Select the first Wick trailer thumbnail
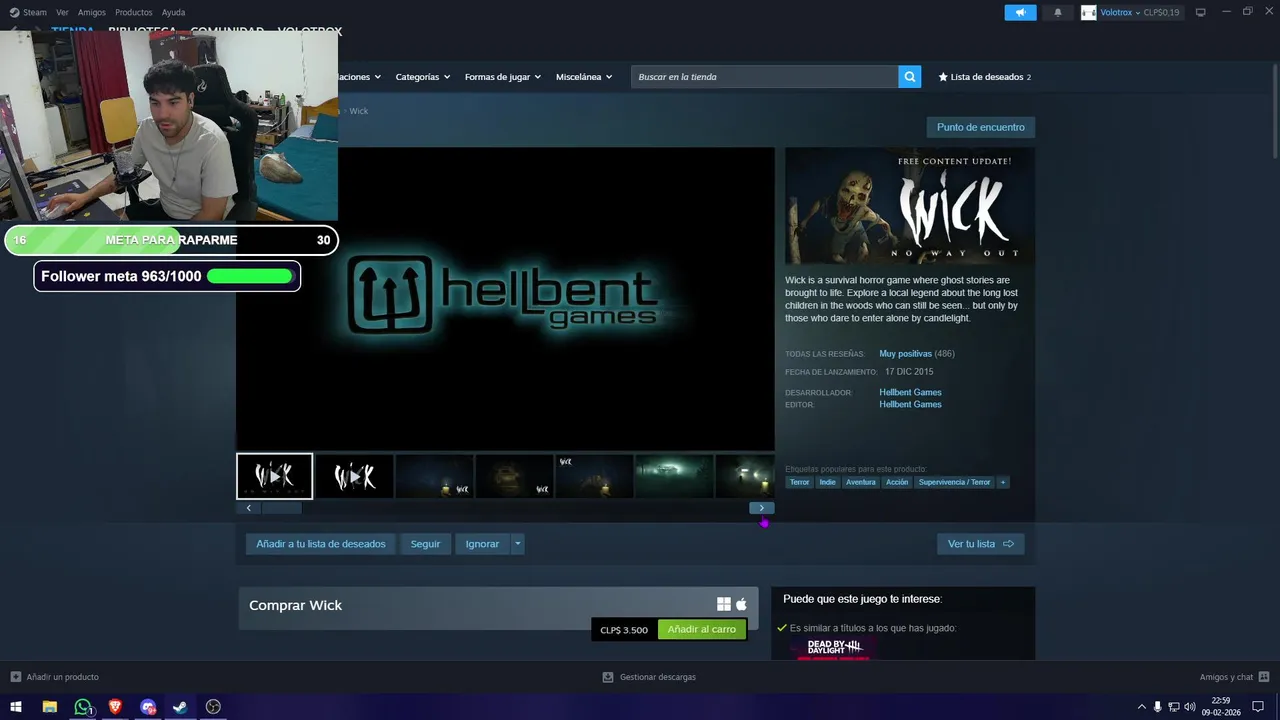1280x720 pixels. (275, 477)
